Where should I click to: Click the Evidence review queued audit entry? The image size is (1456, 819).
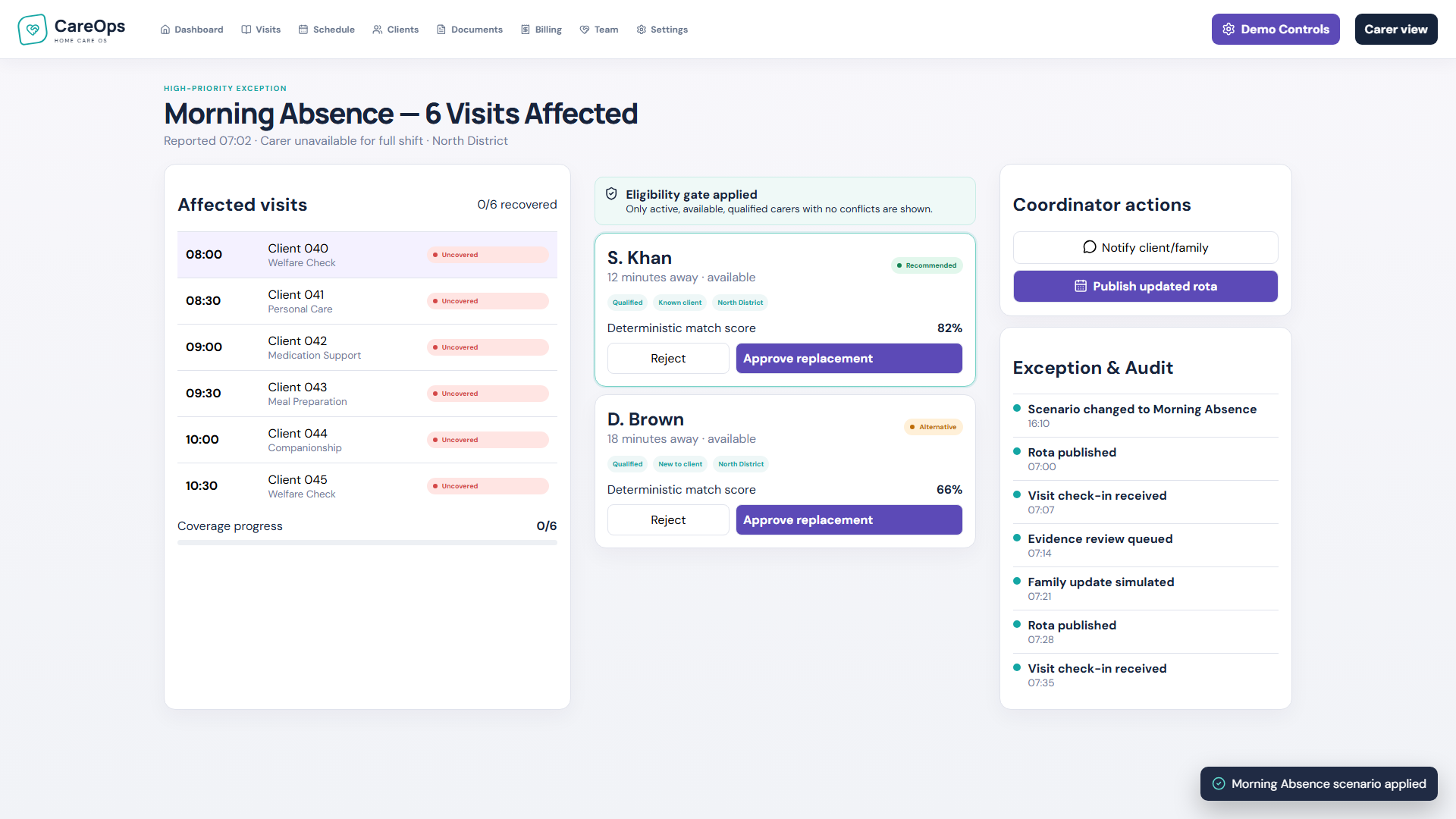[1146, 545]
